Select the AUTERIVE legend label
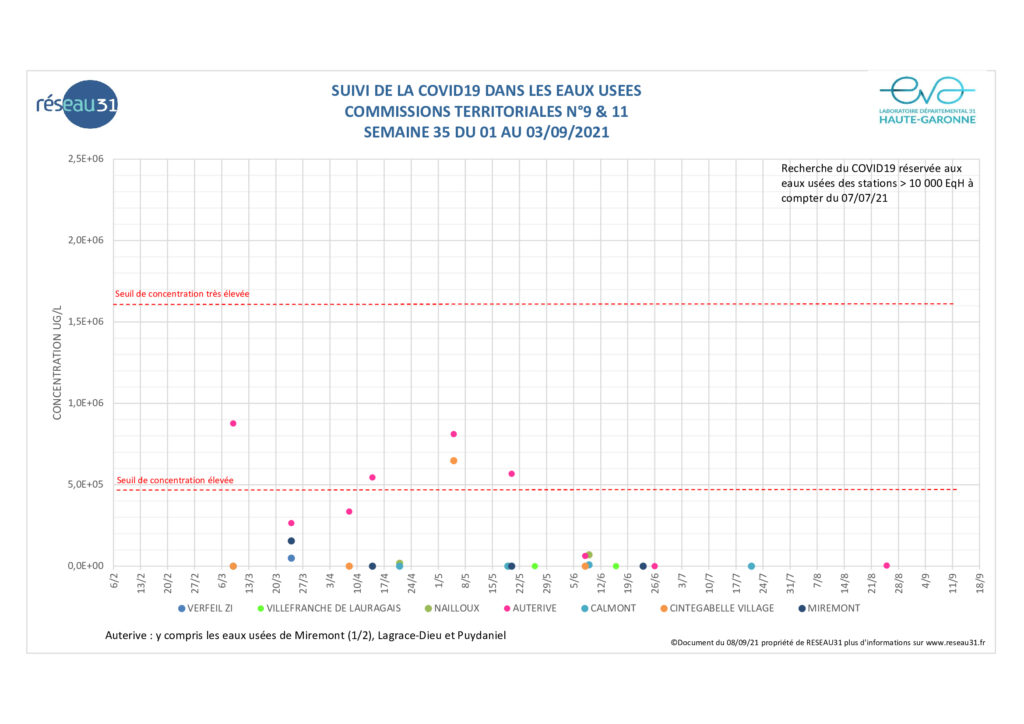The image size is (1024, 724). [534, 608]
